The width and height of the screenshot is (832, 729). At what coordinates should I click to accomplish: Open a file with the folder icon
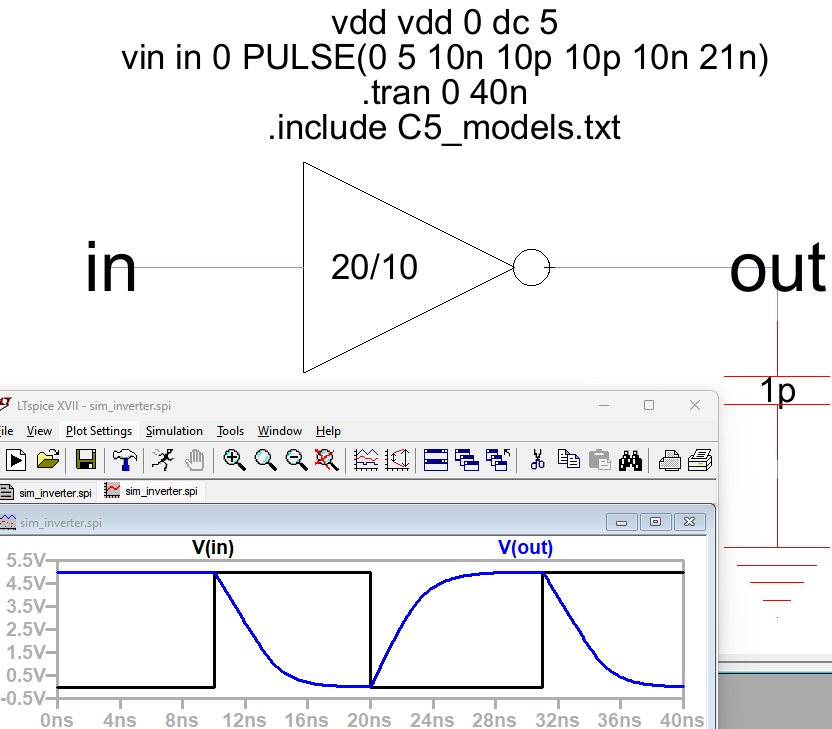pos(47,460)
